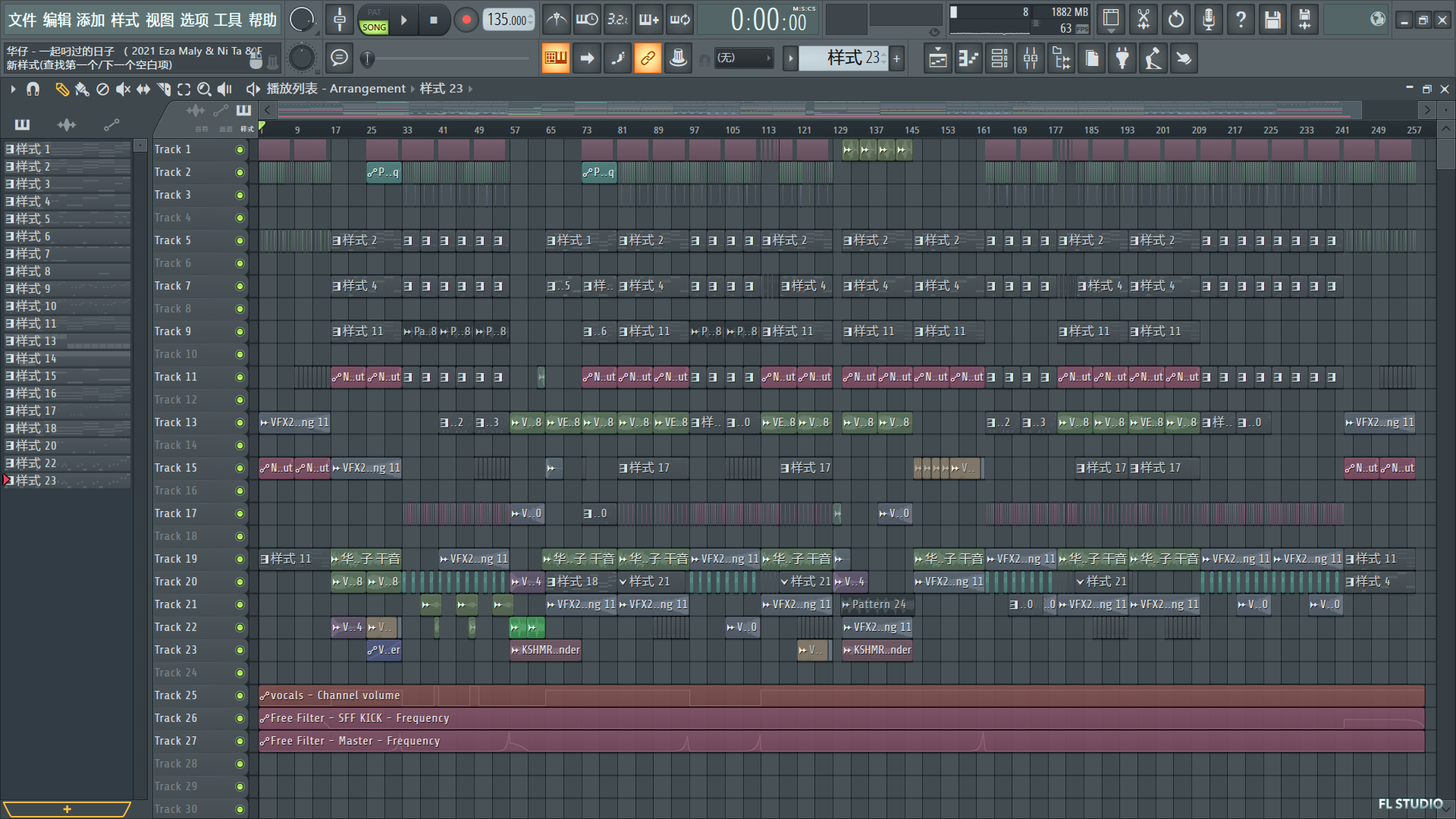
Task: Stop playback with the stop button
Action: coord(434,20)
